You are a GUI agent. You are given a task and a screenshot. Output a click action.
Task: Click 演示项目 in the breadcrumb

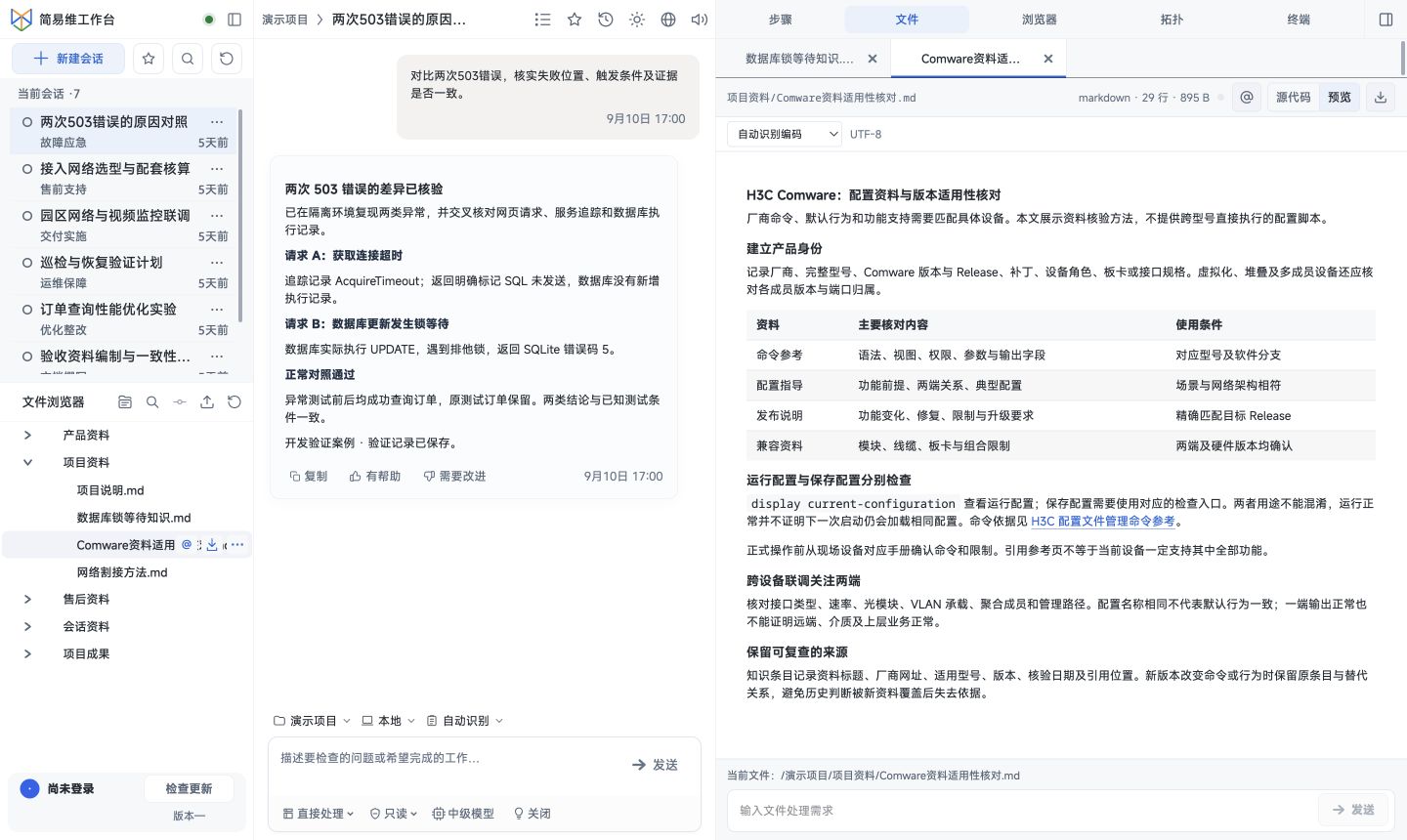point(285,20)
